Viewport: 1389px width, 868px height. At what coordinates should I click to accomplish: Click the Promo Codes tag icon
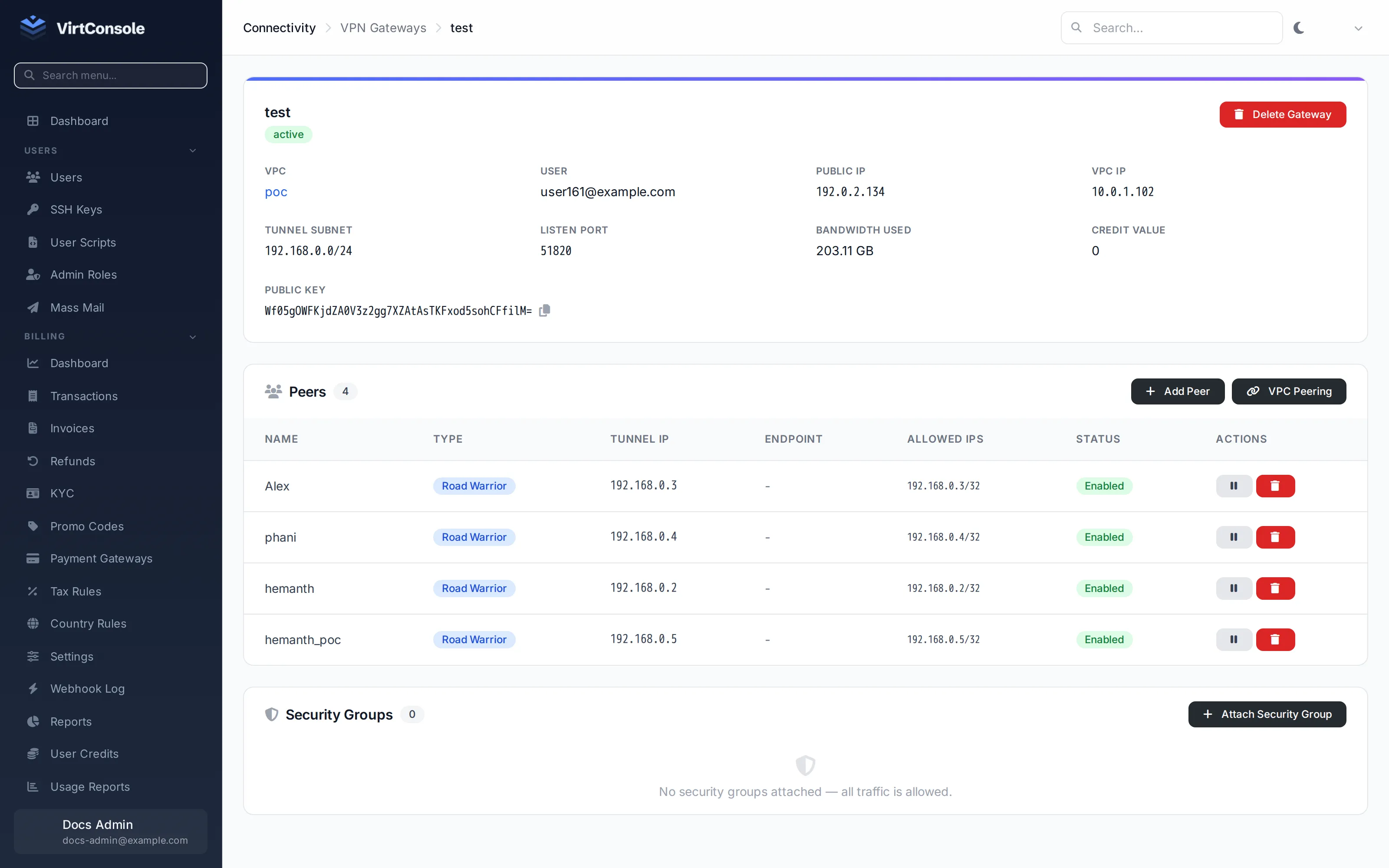(x=33, y=526)
